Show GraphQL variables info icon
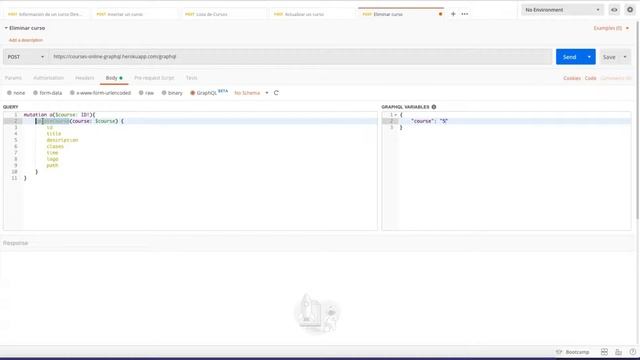The image size is (640, 360). click(434, 107)
